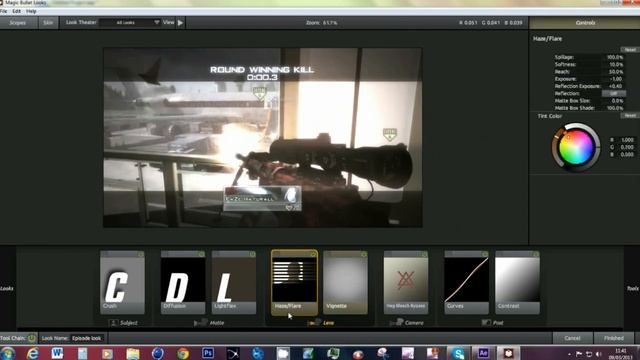Pick a hue in the Tint Color wheel
The height and width of the screenshot is (360, 640).
pos(576,147)
